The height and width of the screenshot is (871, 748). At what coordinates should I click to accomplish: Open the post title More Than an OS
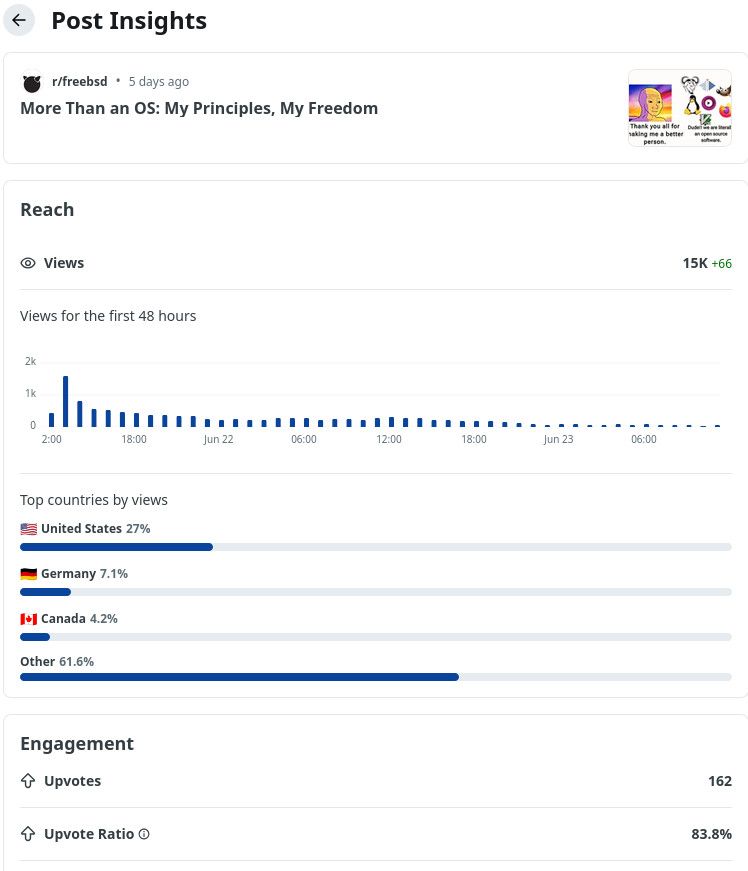pos(199,108)
